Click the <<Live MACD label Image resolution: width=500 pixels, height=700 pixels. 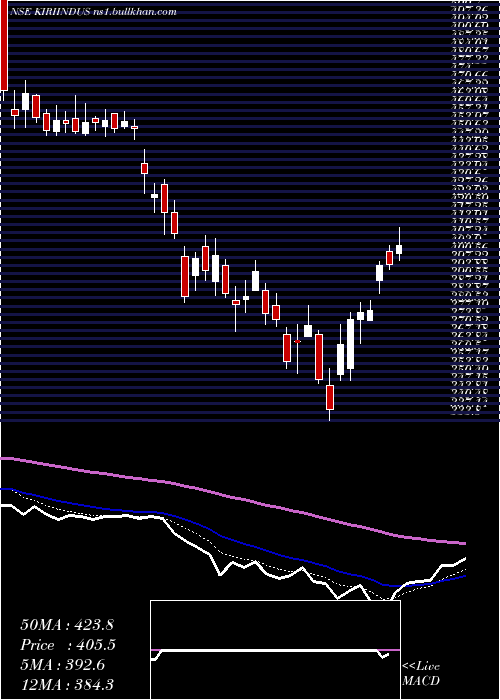(421, 674)
